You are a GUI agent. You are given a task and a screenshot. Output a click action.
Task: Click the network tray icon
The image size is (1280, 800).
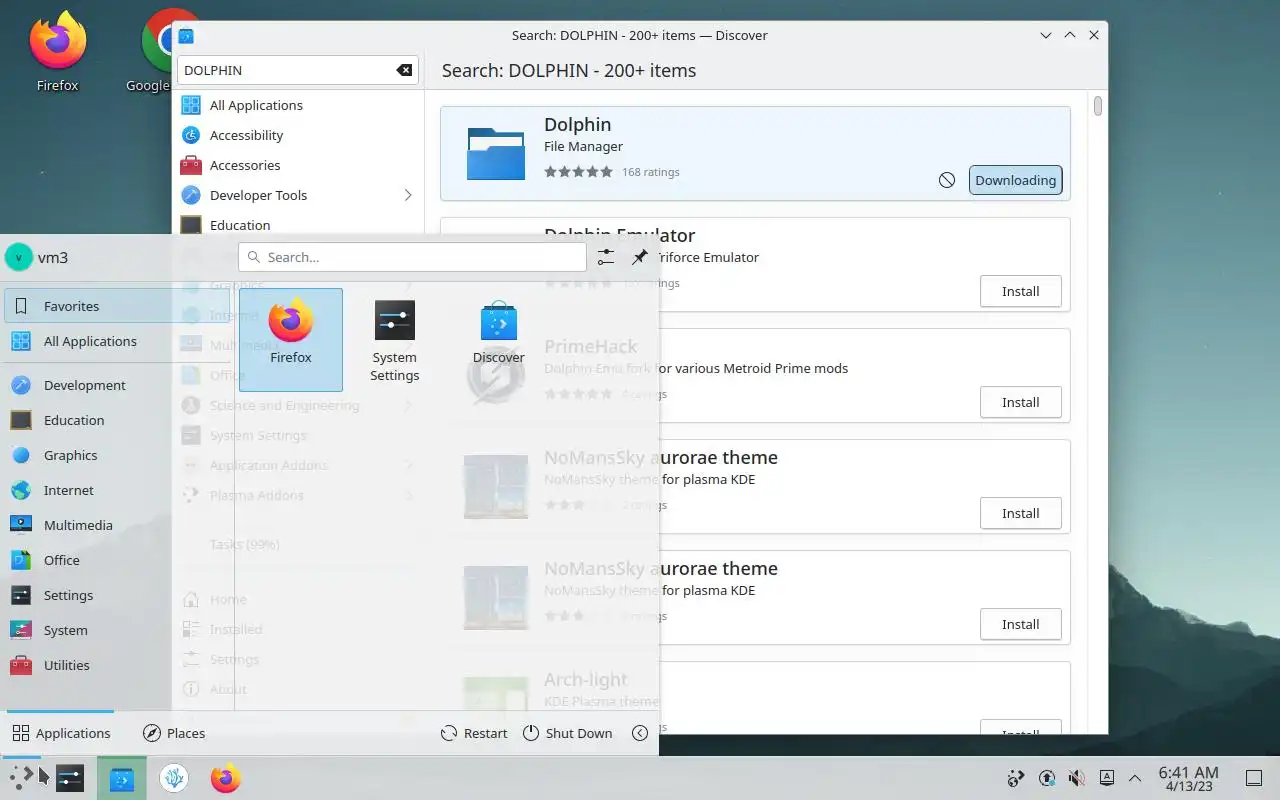click(x=1016, y=778)
